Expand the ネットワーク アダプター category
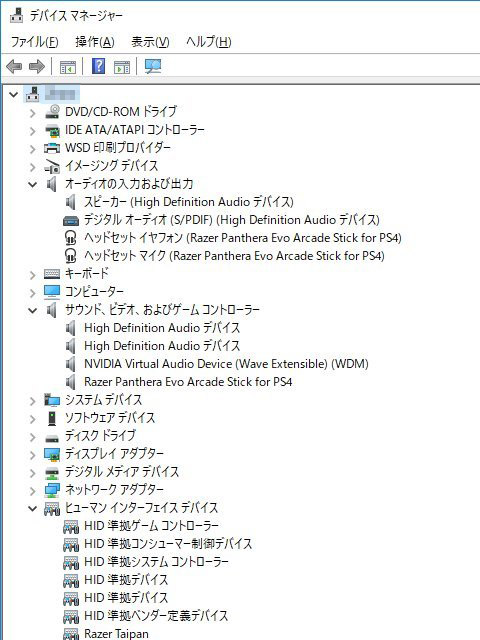The height and width of the screenshot is (640, 480). click(33, 491)
